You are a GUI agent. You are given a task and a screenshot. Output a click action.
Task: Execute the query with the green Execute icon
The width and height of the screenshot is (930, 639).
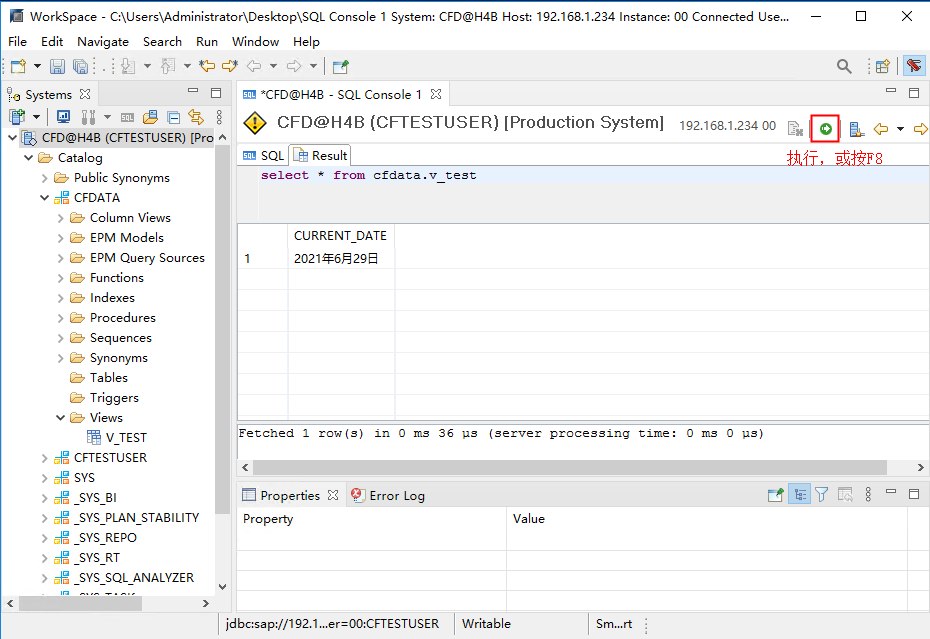tap(824, 128)
